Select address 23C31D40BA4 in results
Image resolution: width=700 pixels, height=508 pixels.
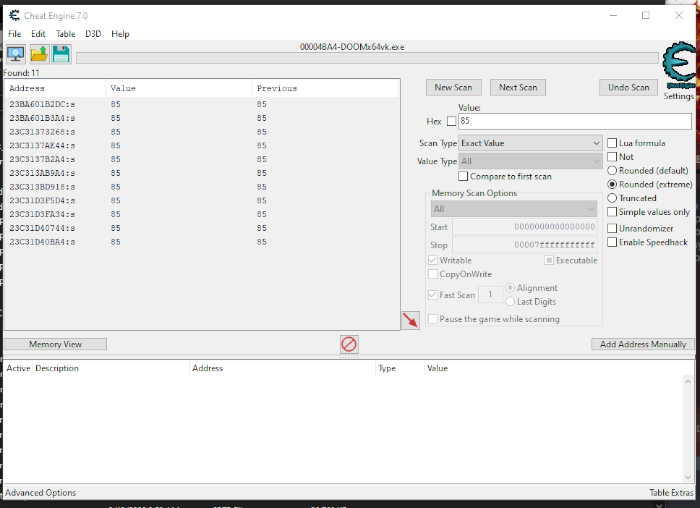click(202, 242)
